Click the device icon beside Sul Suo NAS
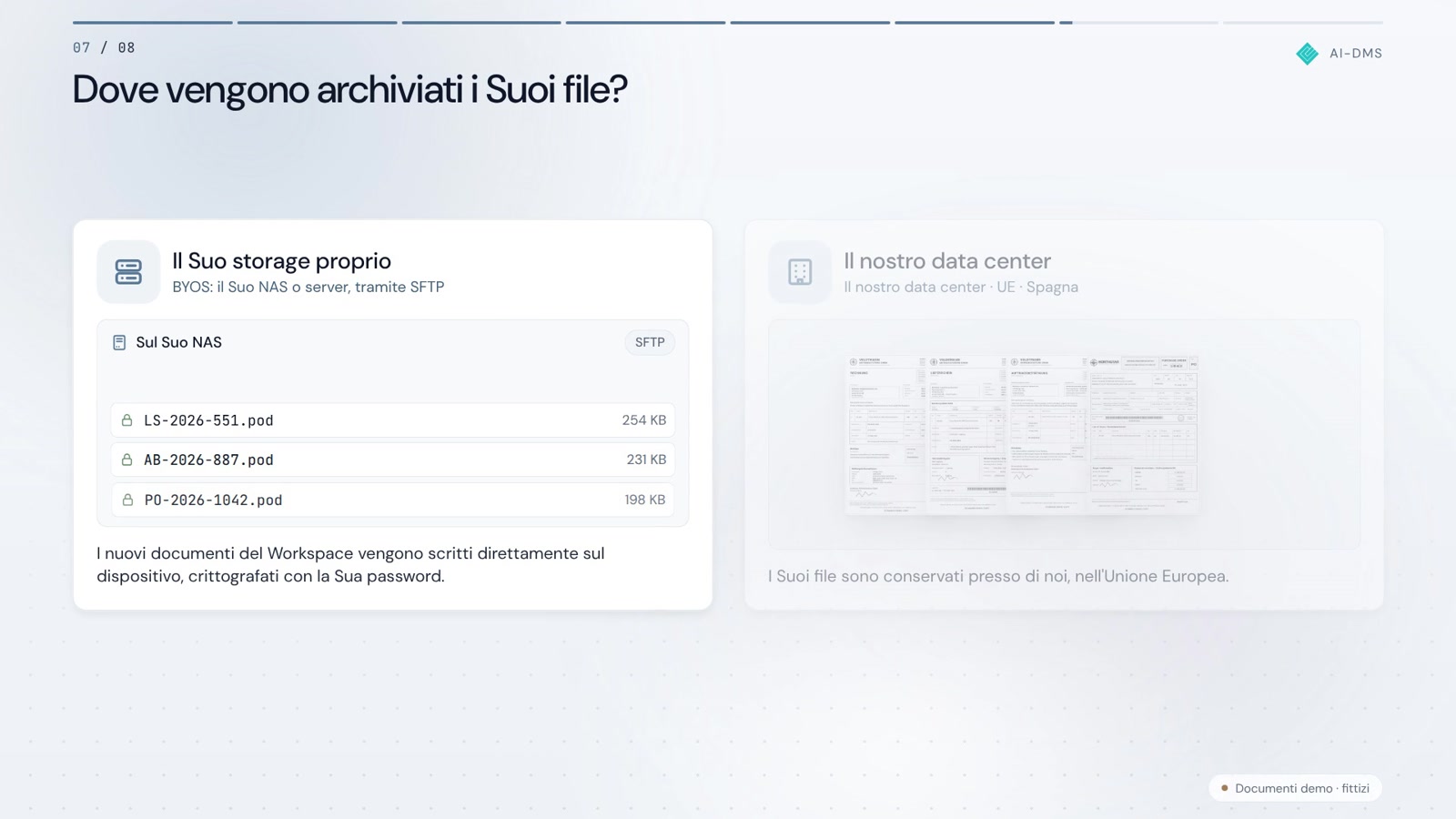1456x819 pixels. pyautogui.click(x=119, y=343)
